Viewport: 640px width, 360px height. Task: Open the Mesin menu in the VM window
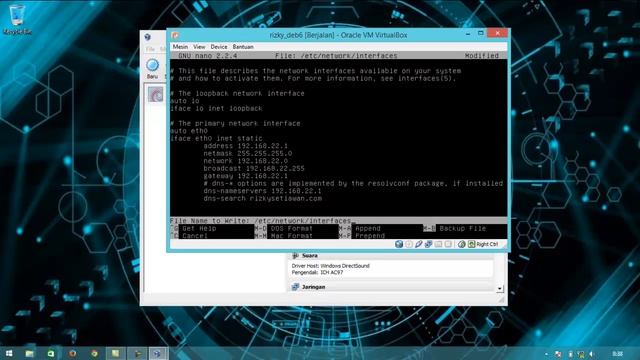(x=180, y=47)
